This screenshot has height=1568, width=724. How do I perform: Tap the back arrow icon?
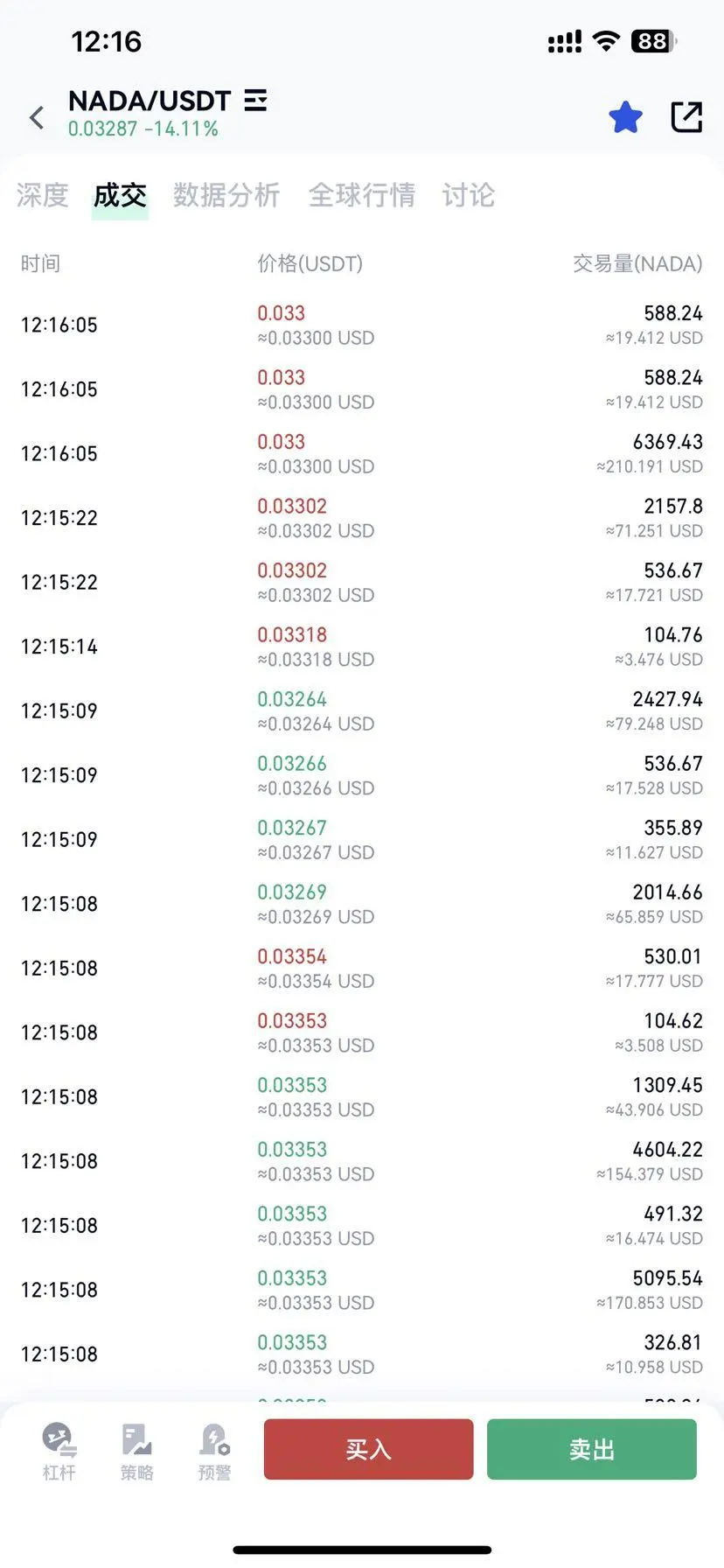click(37, 117)
